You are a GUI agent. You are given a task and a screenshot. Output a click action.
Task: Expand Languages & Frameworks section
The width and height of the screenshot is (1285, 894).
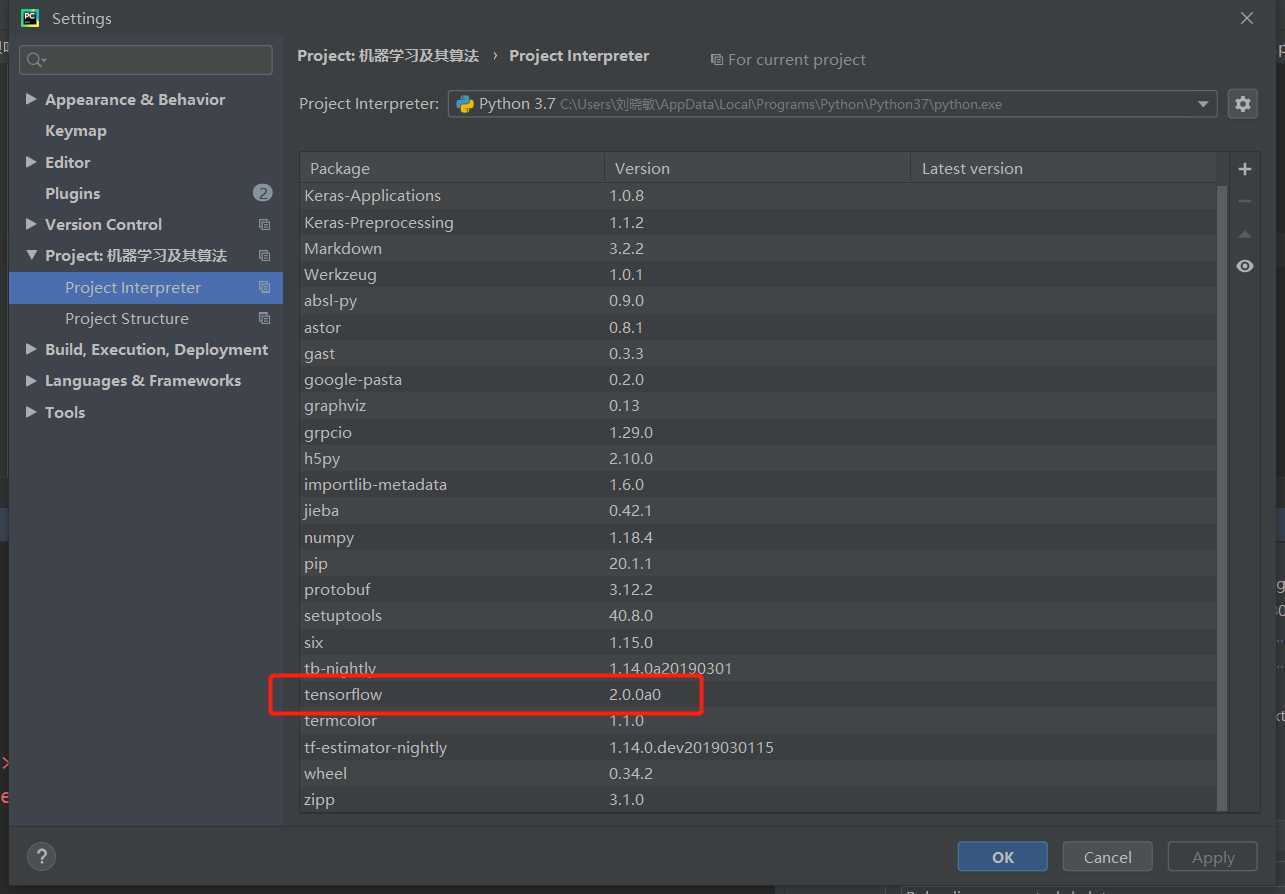click(x=31, y=381)
